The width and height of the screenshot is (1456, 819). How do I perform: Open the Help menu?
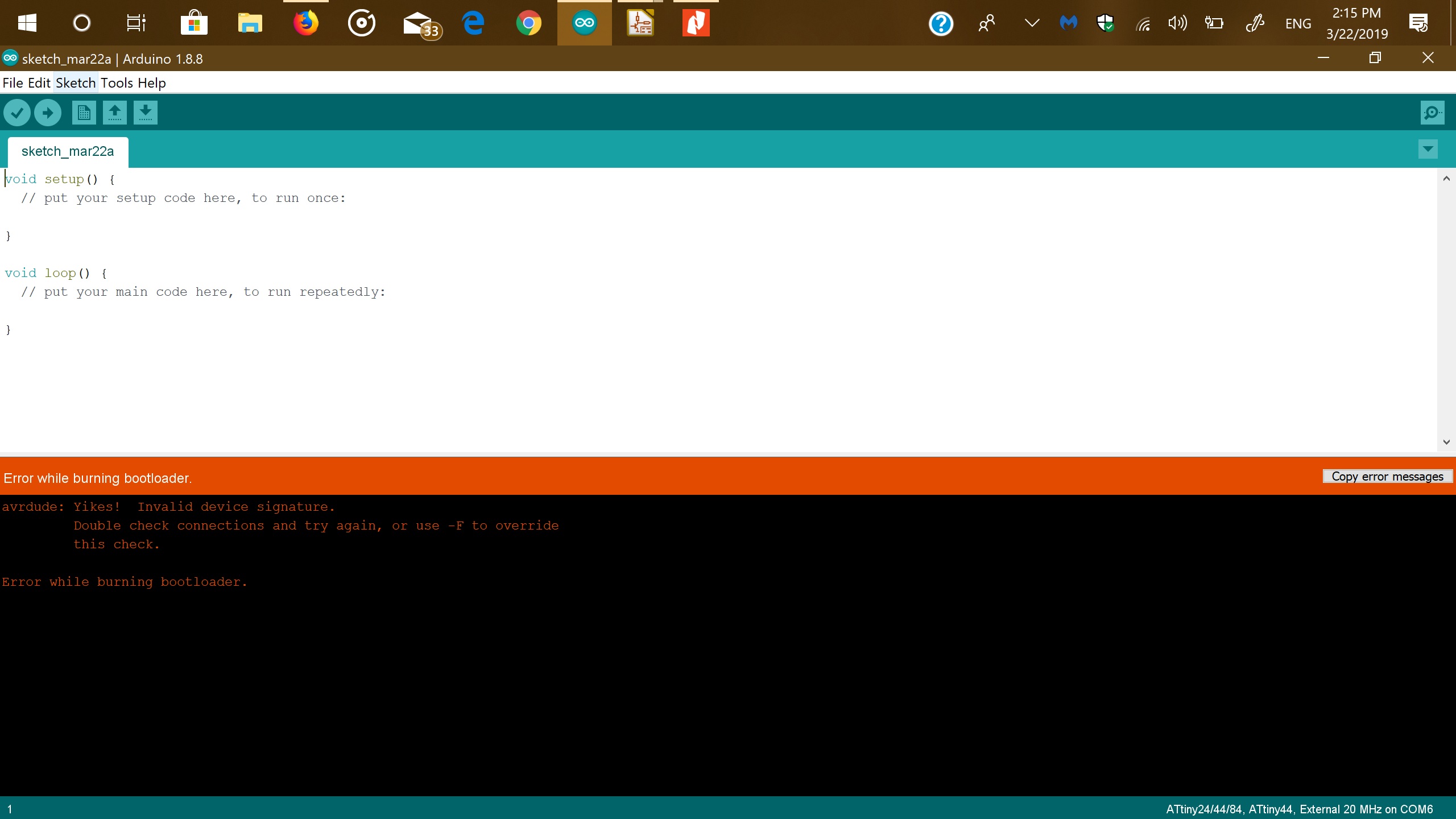pyautogui.click(x=152, y=83)
